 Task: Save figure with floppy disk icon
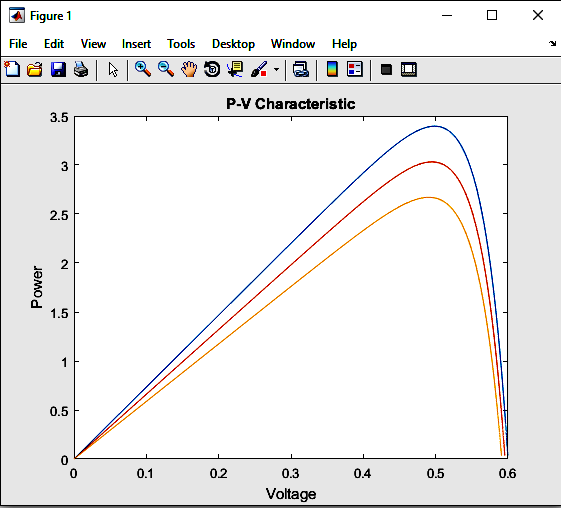pyautogui.click(x=58, y=69)
